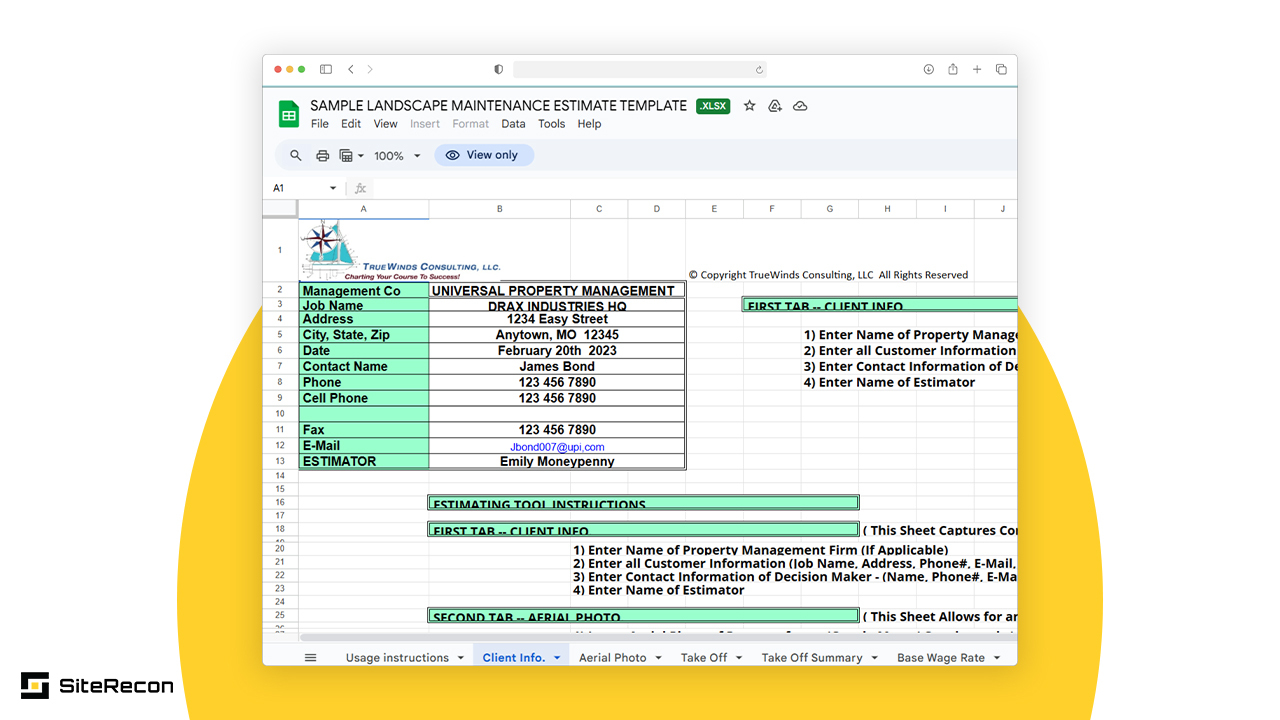The width and height of the screenshot is (1280, 720).
Task: Open the Name Box cell reference dropdown
Action: 333,188
